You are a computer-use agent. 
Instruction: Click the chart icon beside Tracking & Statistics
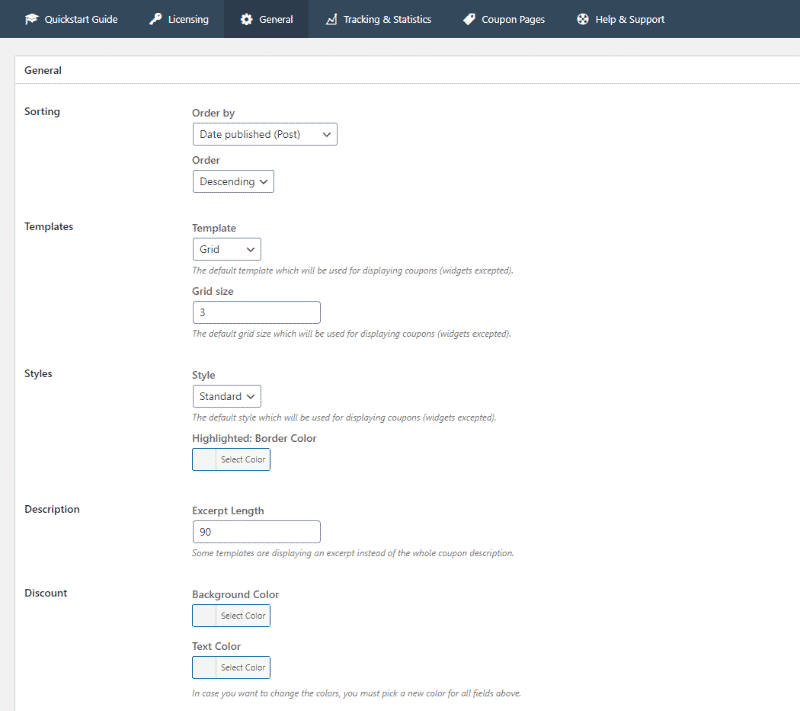[x=332, y=19]
